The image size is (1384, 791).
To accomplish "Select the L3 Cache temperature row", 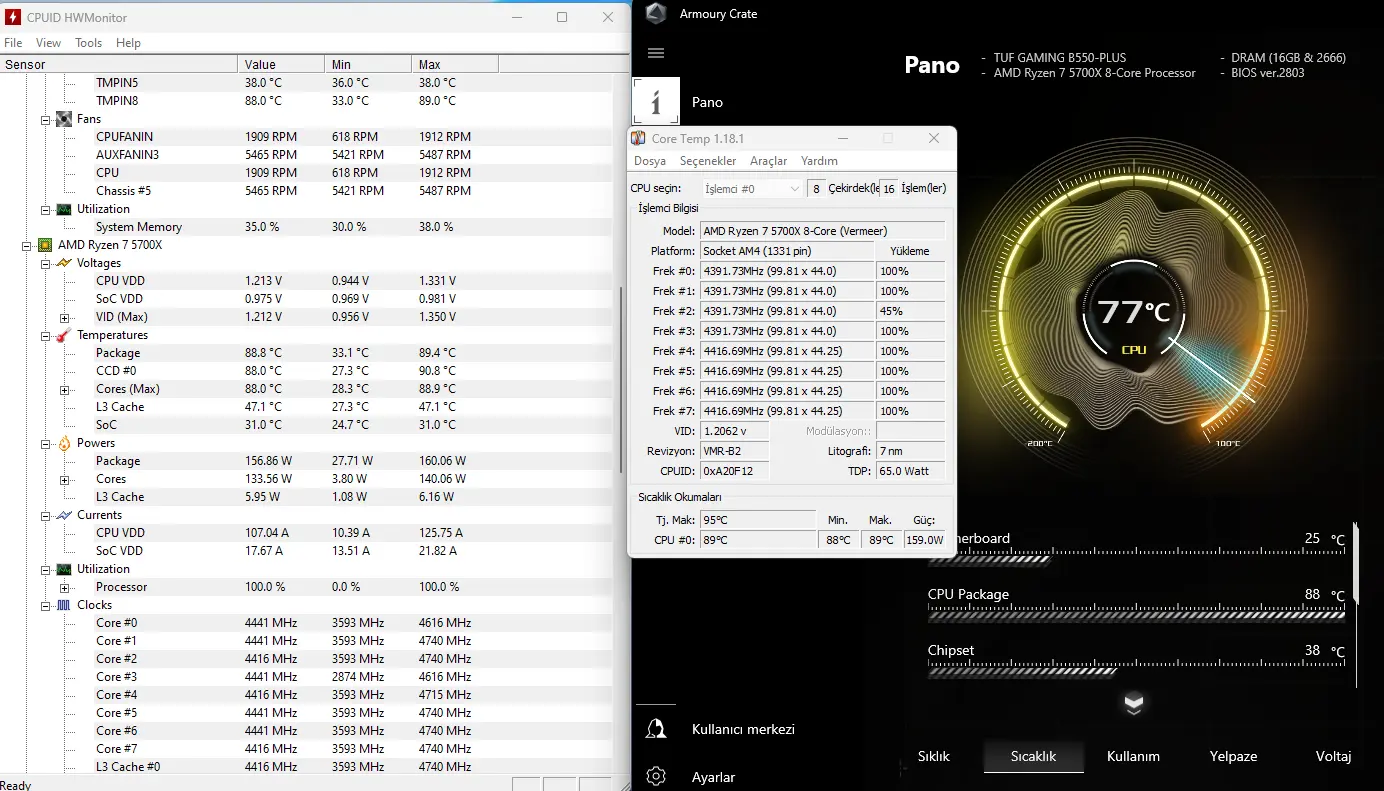I will [305, 407].
